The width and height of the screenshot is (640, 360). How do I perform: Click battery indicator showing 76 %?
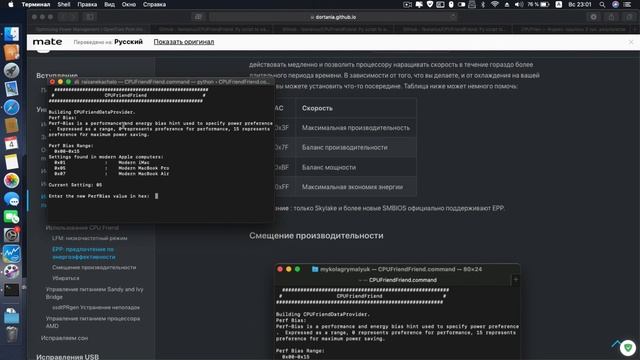point(538,4)
